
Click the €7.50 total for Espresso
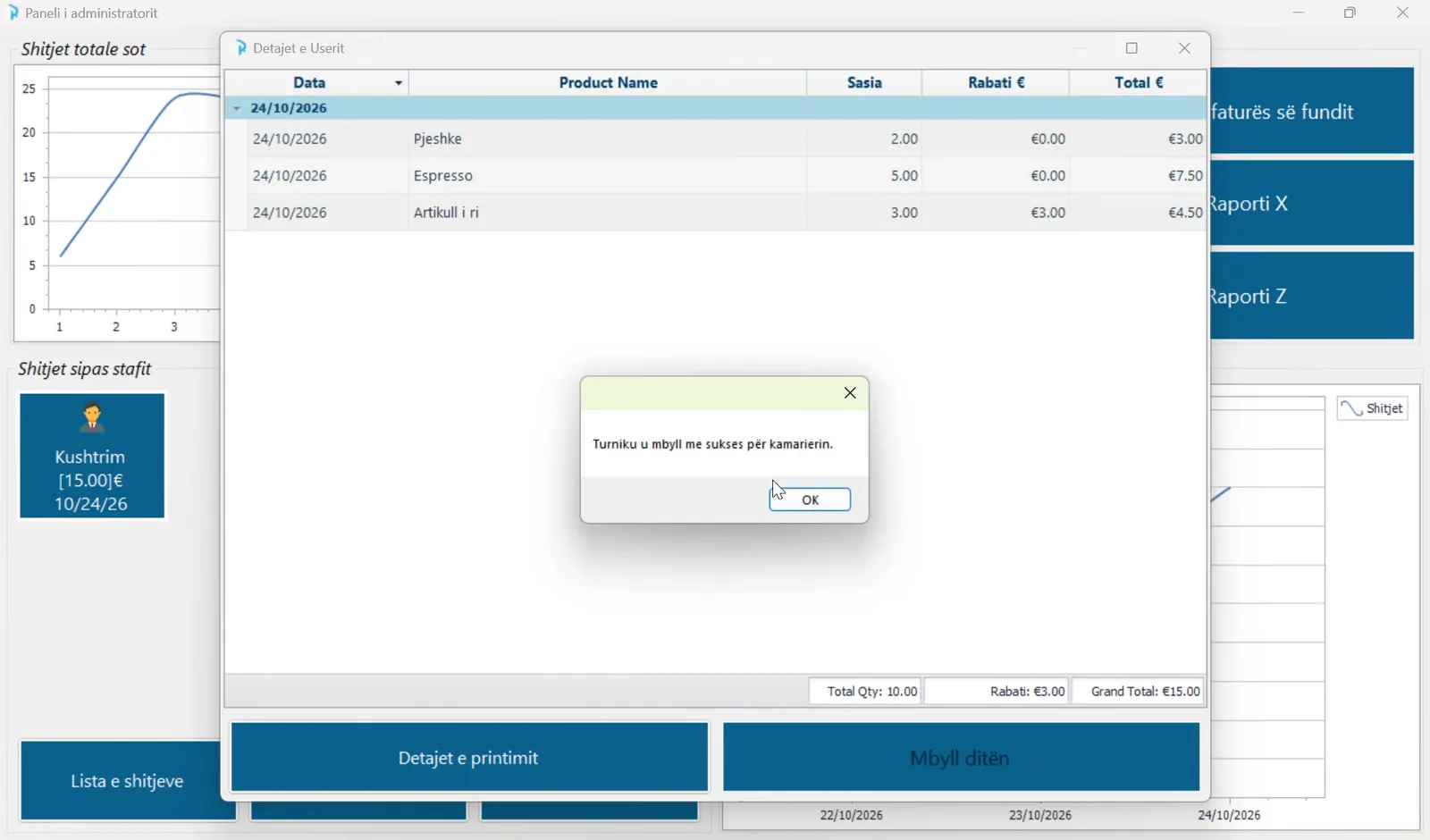1185,176
